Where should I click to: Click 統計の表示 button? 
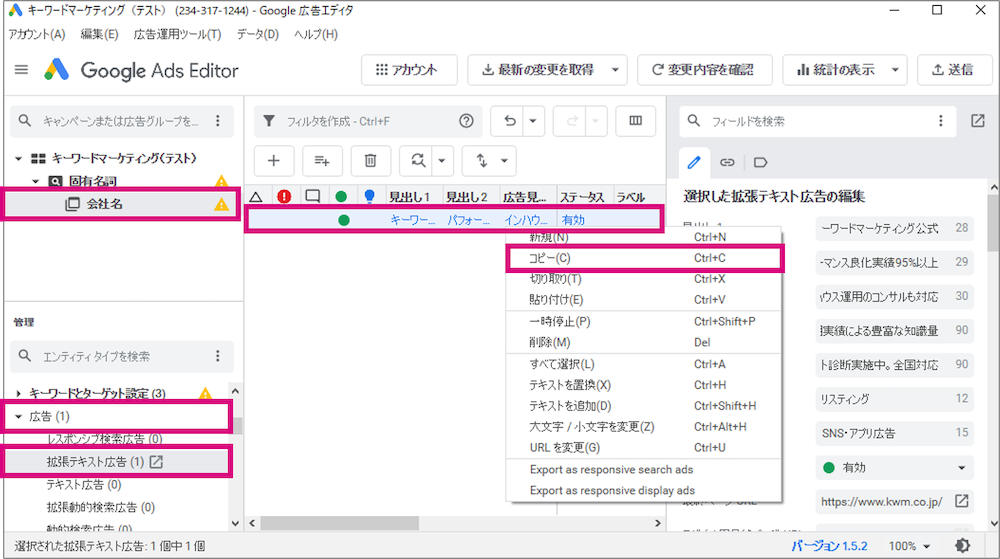coord(835,69)
